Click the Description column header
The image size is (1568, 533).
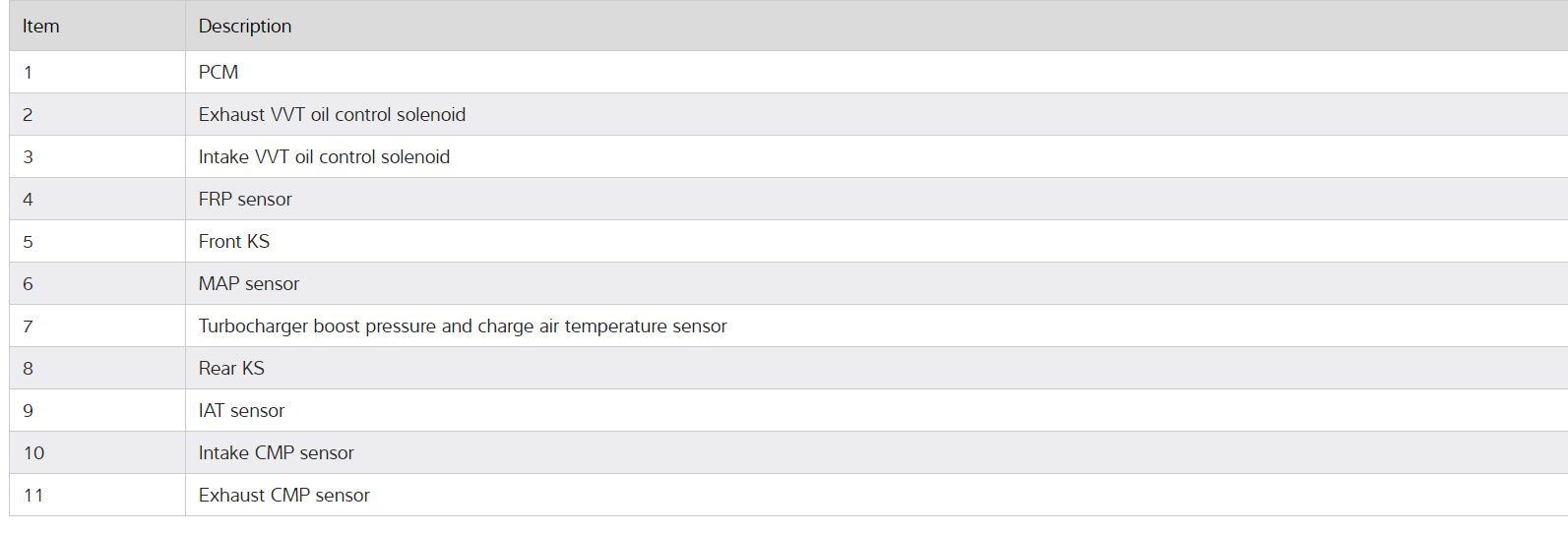click(x=245, y=27)
